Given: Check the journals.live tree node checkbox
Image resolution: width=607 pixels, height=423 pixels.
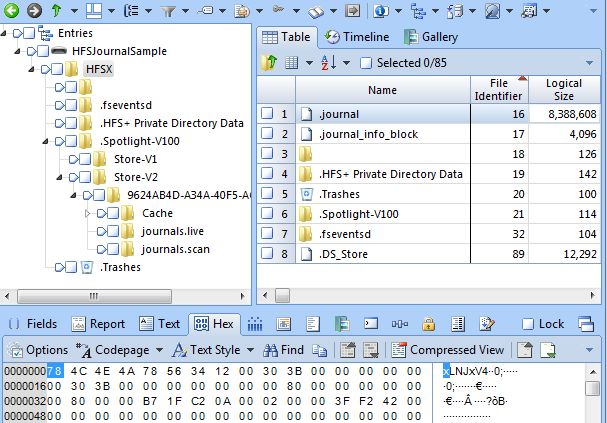Looking at the screenshot, I should [x=113, y=231].
